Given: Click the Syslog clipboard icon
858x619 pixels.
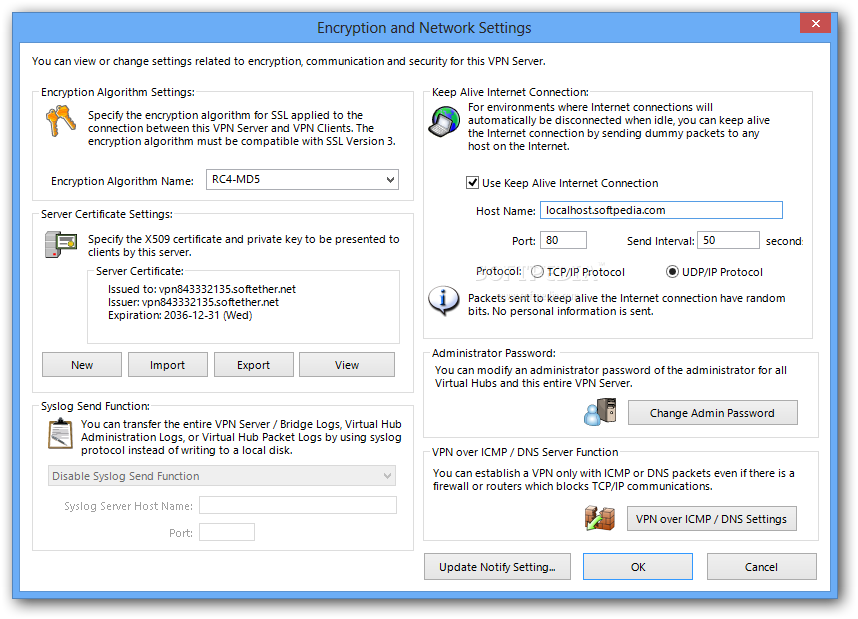Looking at the screenshot, I should pos(60,432).
